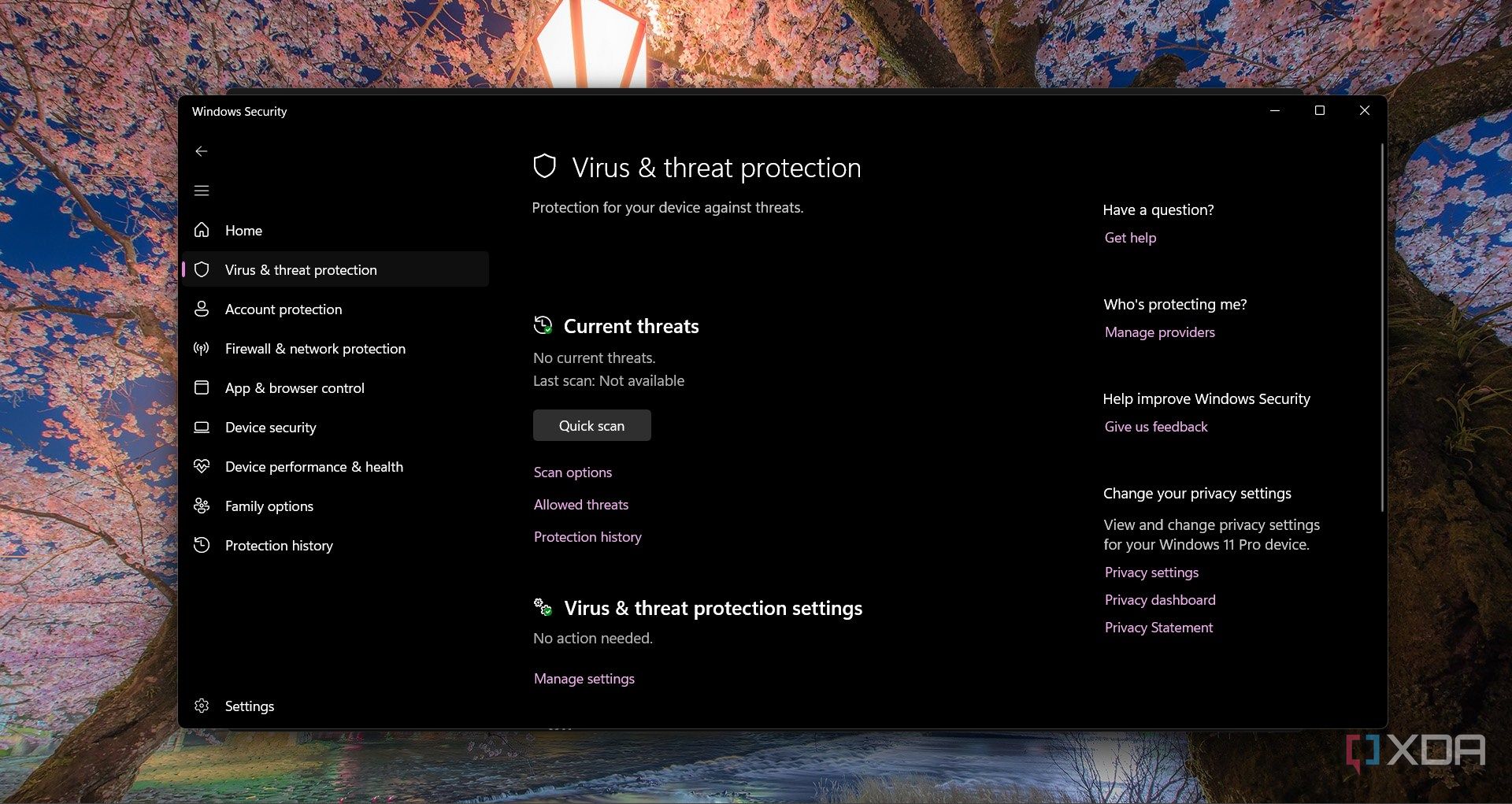1512x804 pixels.
Task: Click the Account protection person icon
Action: point(202,309)
